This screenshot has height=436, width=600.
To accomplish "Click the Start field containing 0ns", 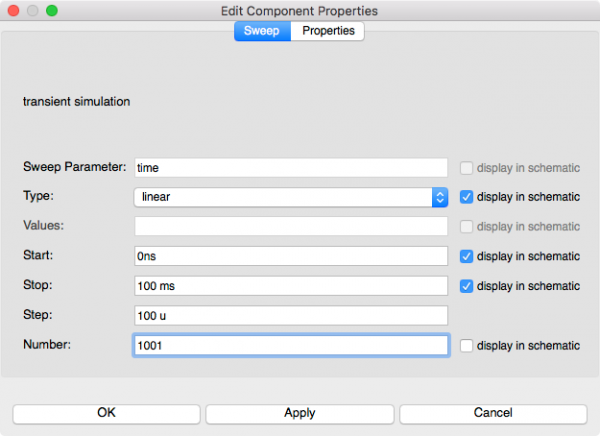I will click(290, 256).
